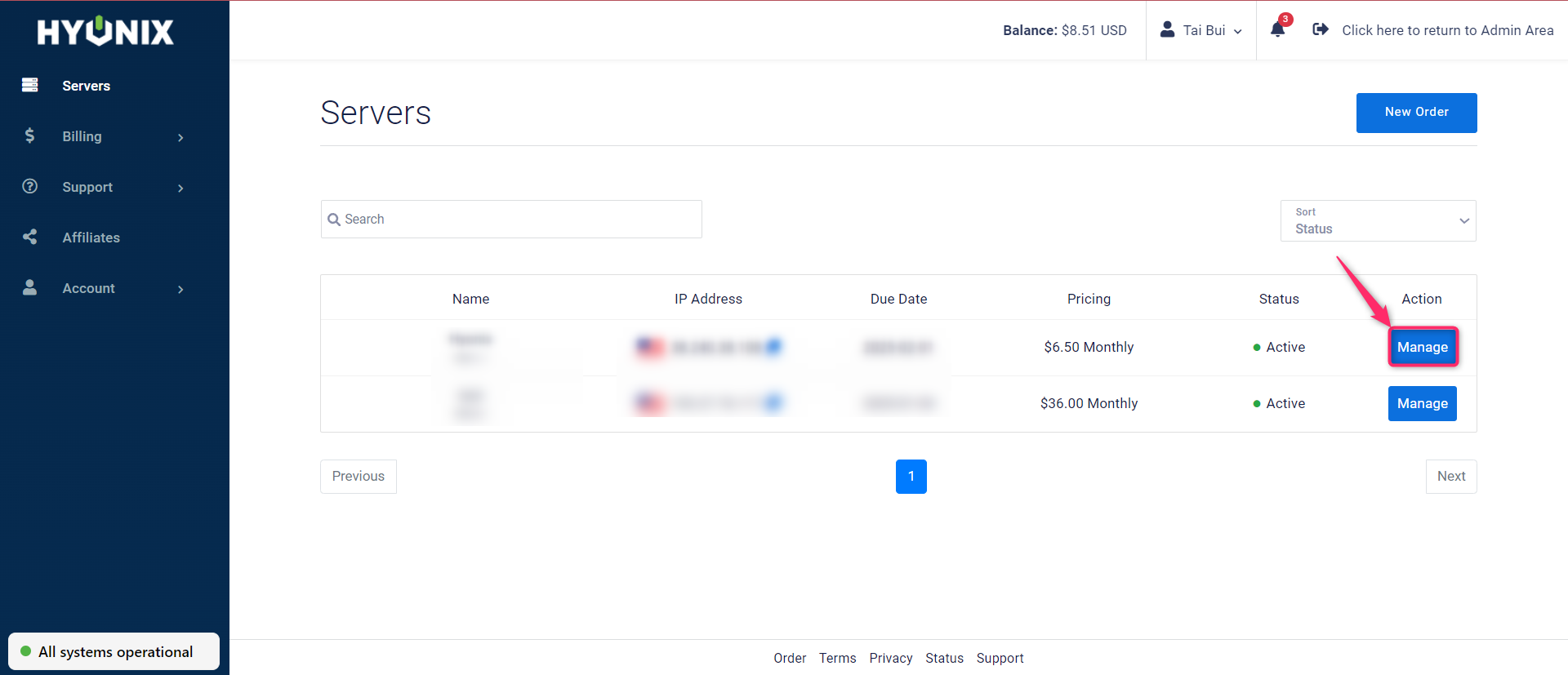This screenshot has height=675, width=1568.
Task: Click the Account person icon in sidebar
Action: click(x=30, y=287)
